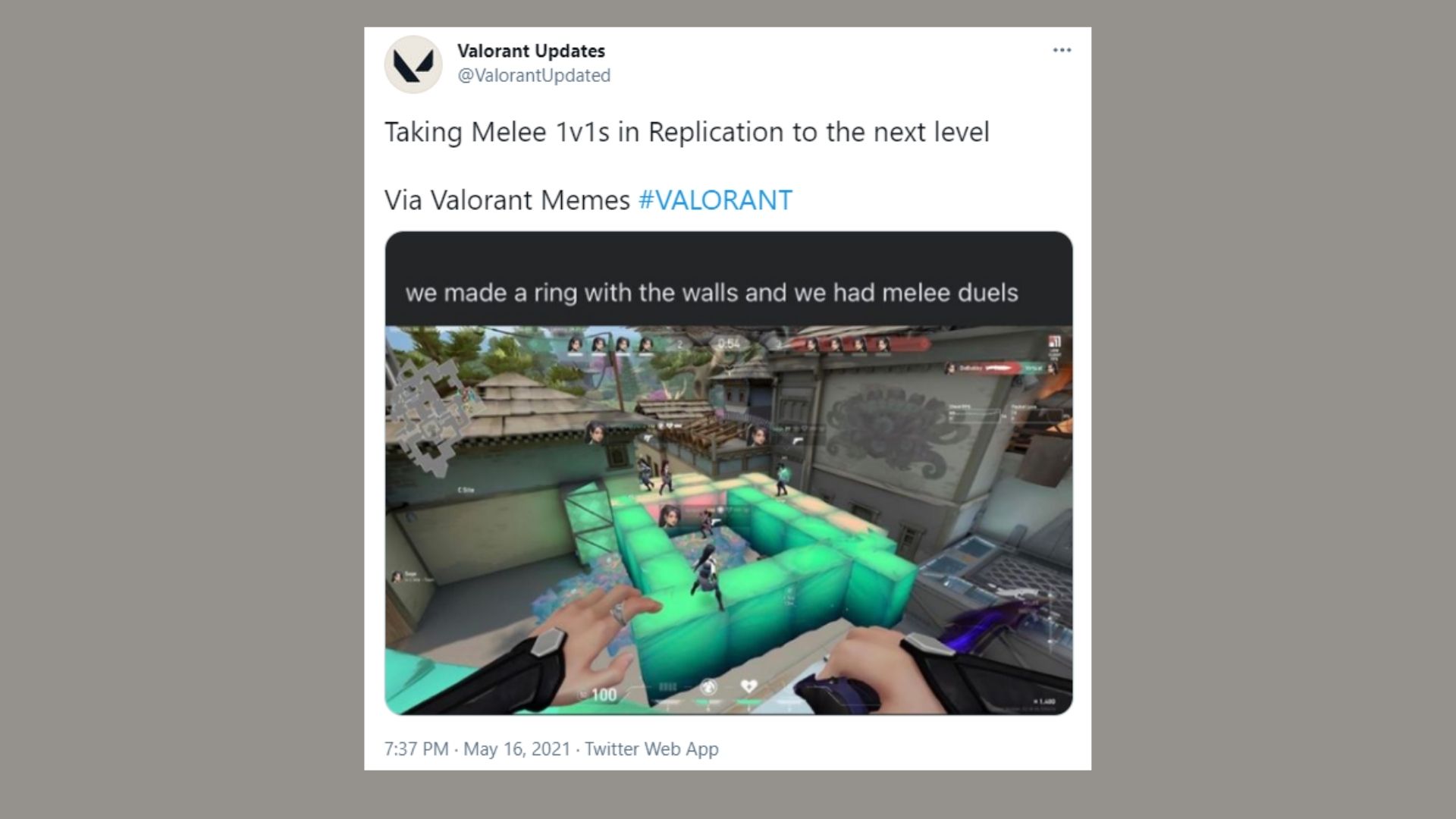Click the Valorant Updates profile avatar

[413, 64]
